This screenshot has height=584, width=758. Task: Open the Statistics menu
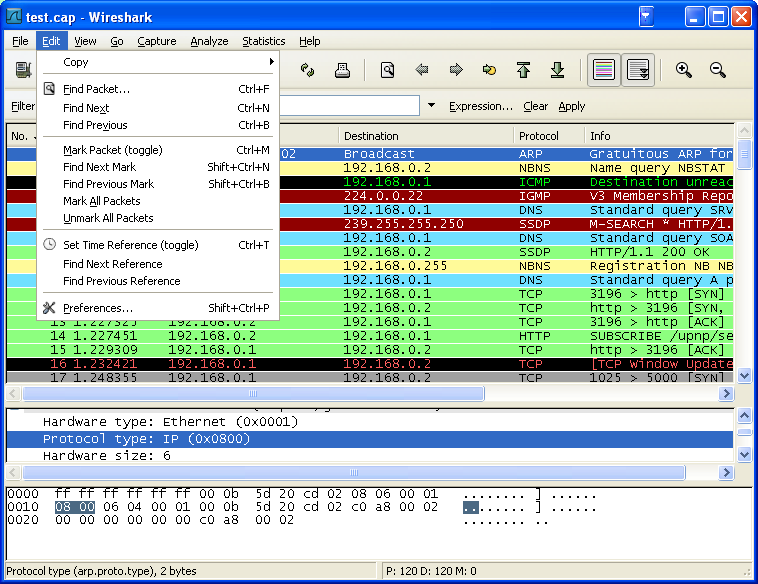263,41
